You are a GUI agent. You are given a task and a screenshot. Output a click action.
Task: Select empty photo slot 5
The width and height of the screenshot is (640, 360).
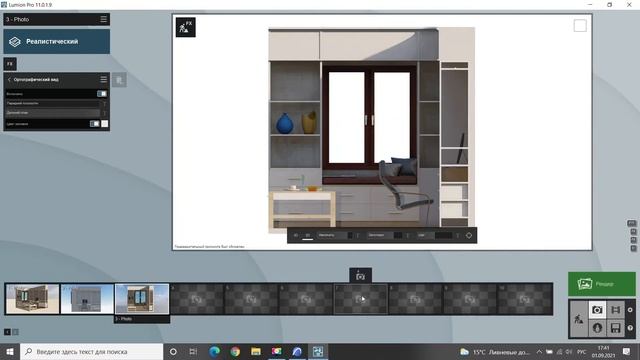tap(251, 299)
